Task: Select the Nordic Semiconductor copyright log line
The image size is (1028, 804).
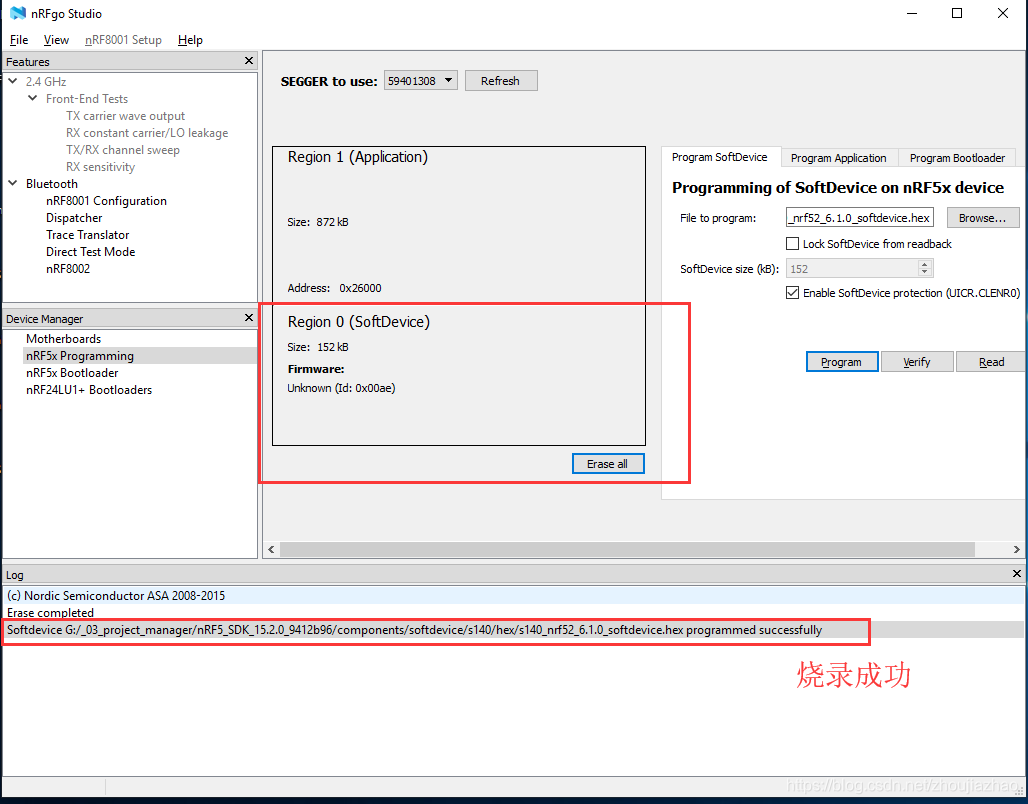Action: click(x=513, y=595)
